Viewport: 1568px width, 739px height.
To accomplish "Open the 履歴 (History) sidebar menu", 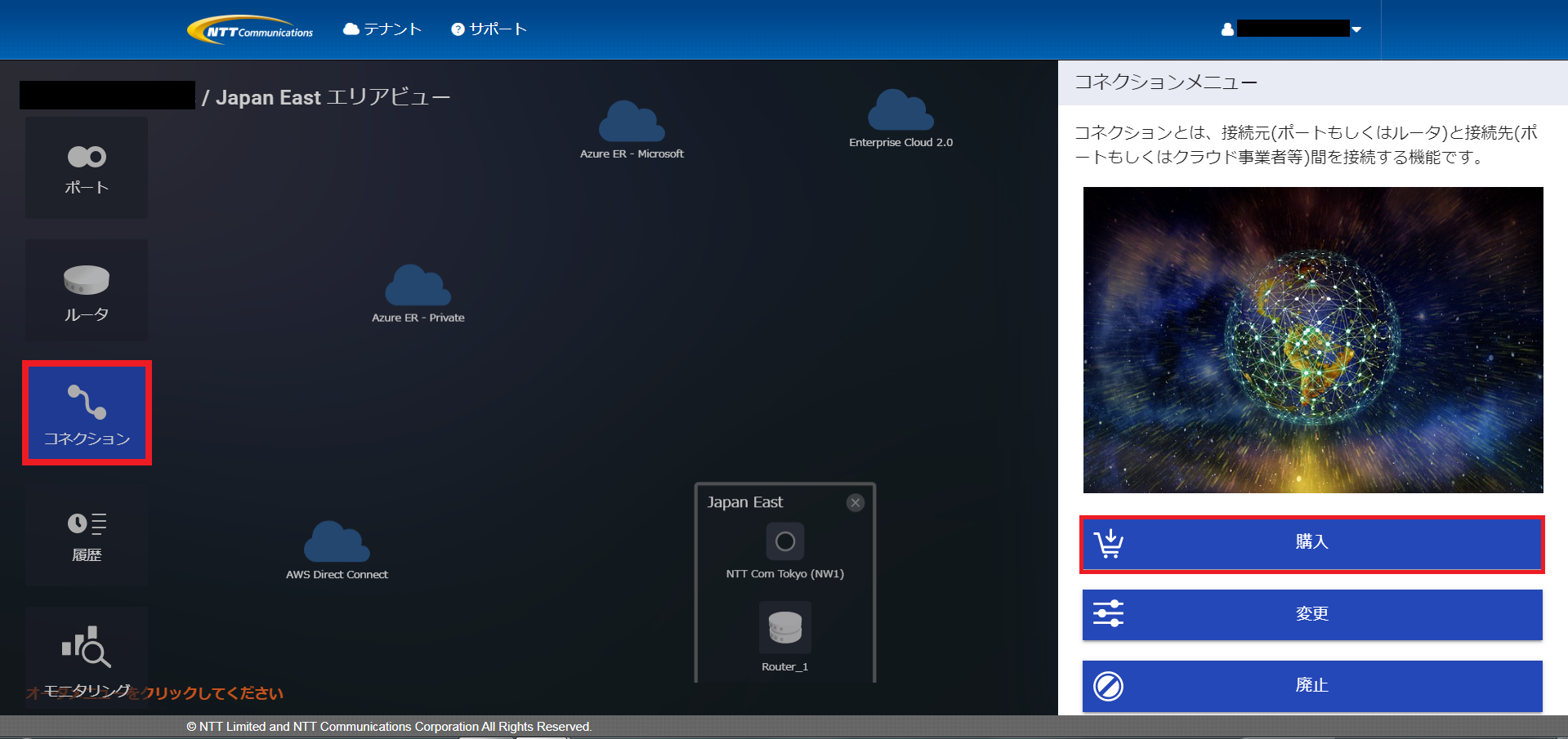I will 87,536.
